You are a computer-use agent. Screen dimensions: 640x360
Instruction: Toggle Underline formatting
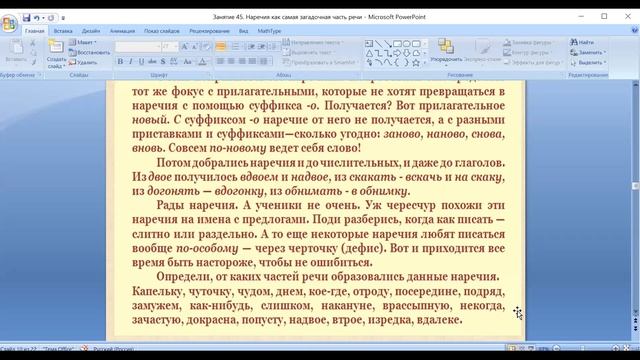pyautogui.click(x=141, y=62)
